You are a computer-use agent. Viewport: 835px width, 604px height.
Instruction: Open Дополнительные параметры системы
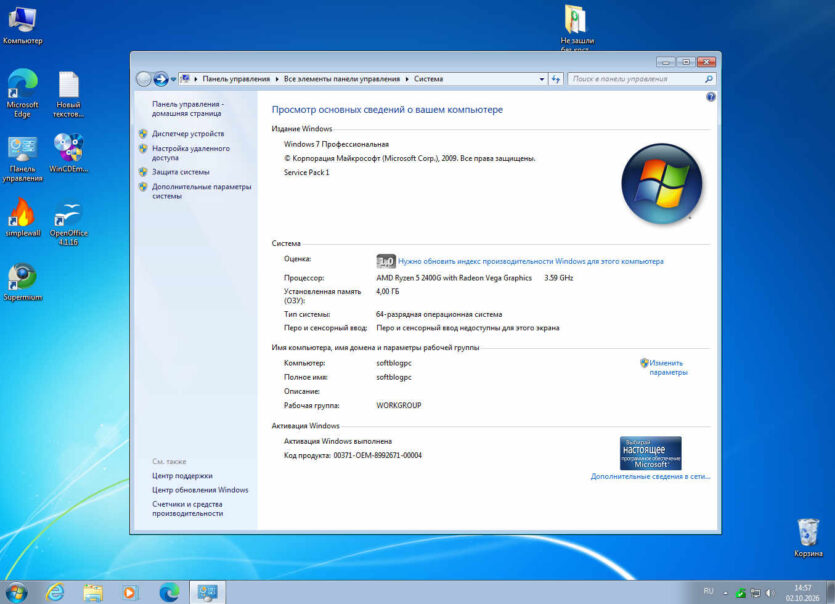coord(201,191)
